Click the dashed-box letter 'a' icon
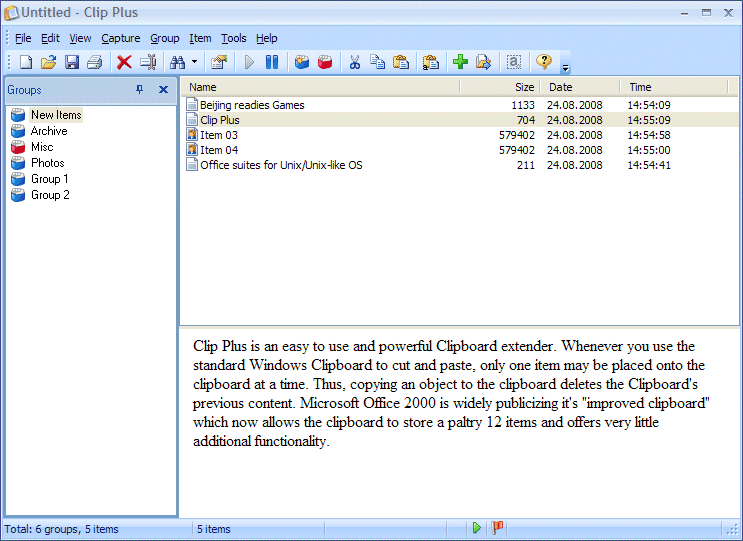Viewport: 743px width, 541px height. (x=514, y=62)
